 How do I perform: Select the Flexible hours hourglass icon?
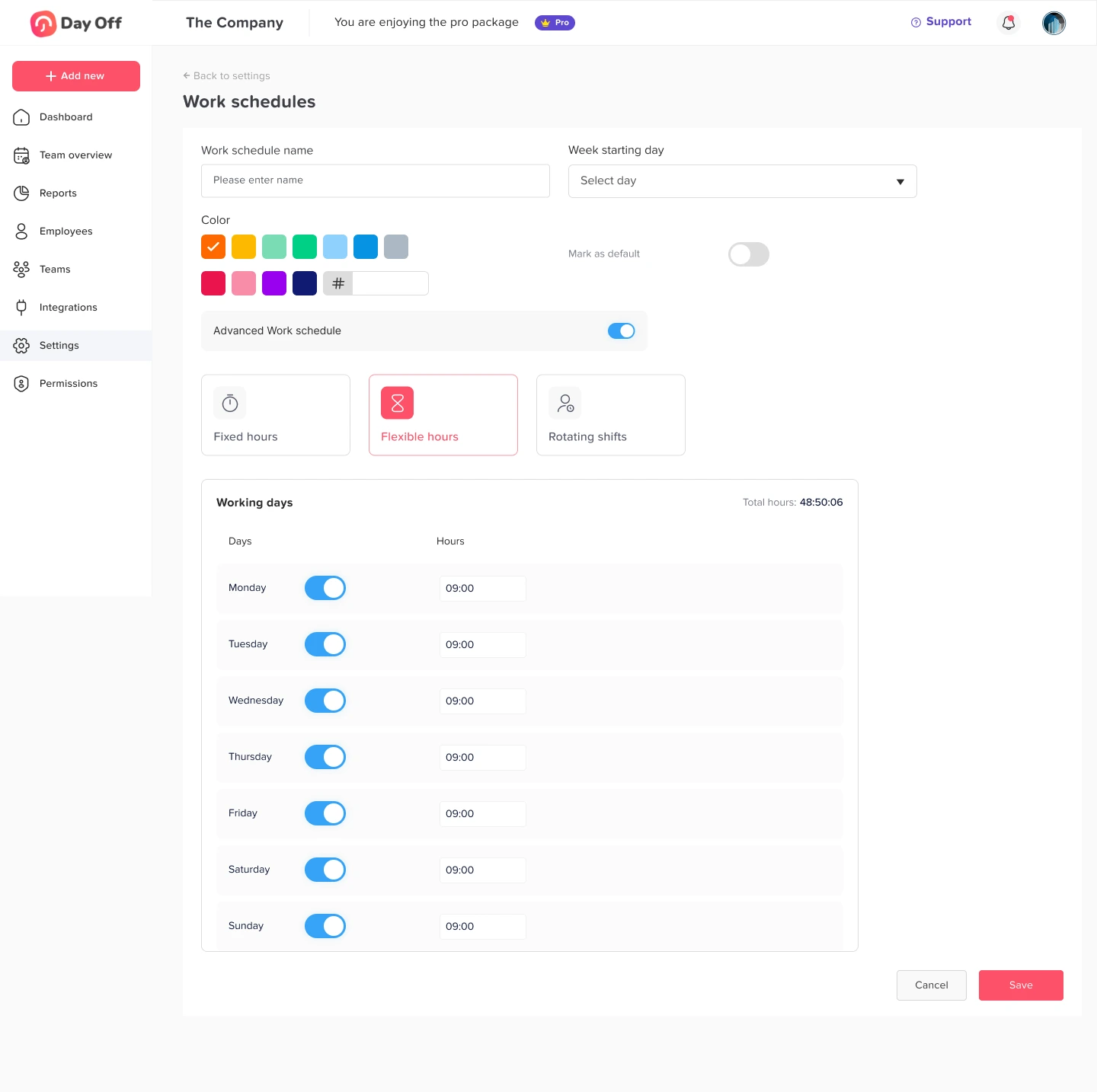coord(398,403)
